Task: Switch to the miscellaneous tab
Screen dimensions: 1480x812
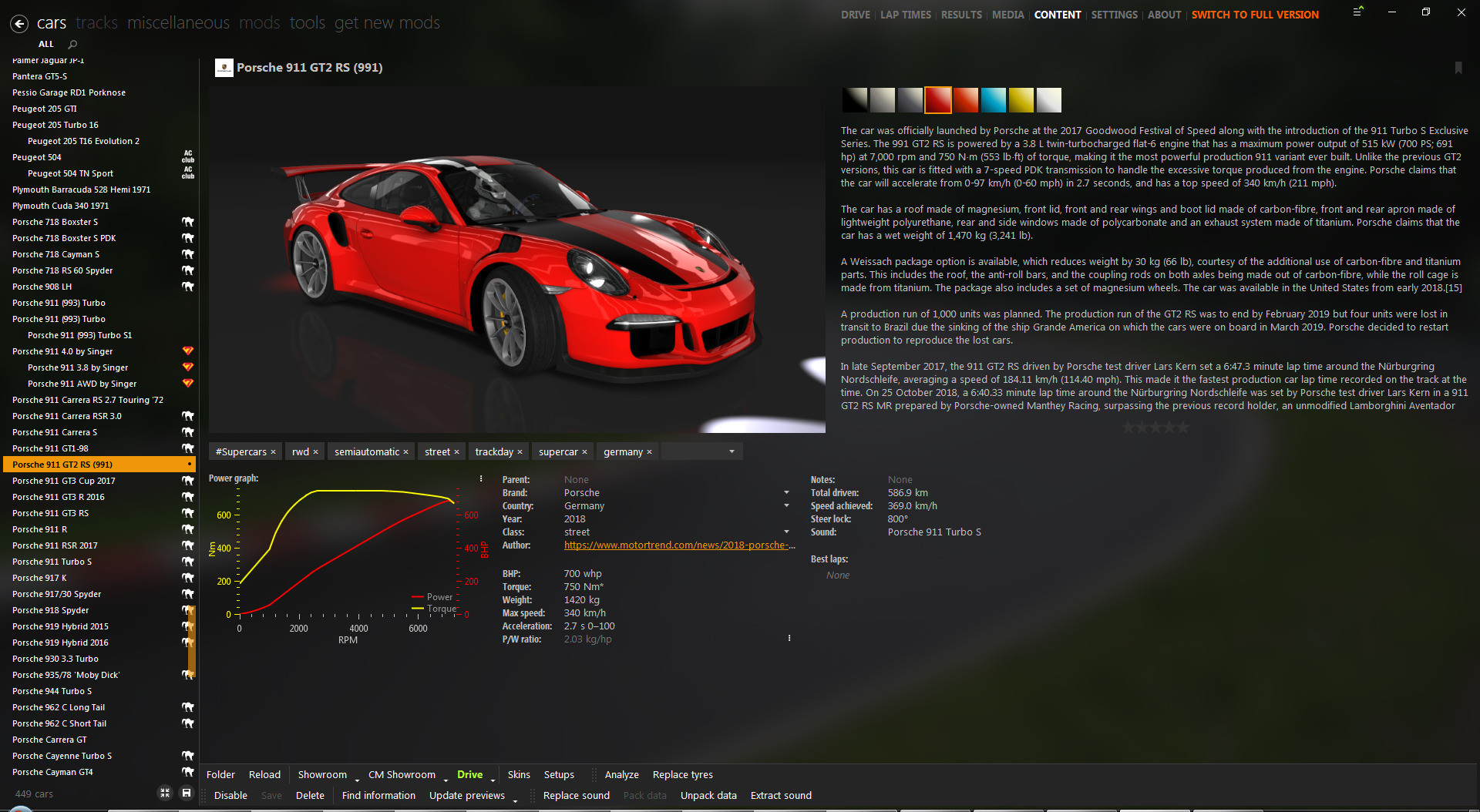Action: (178, 23)
